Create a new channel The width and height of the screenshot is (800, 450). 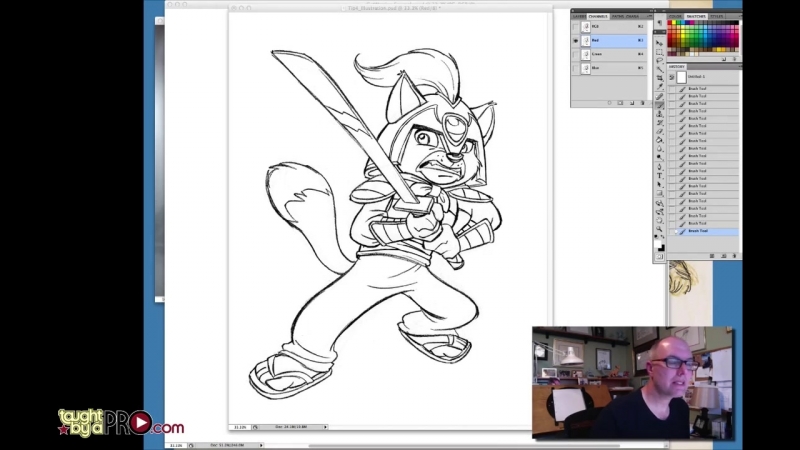coord(632,103)
